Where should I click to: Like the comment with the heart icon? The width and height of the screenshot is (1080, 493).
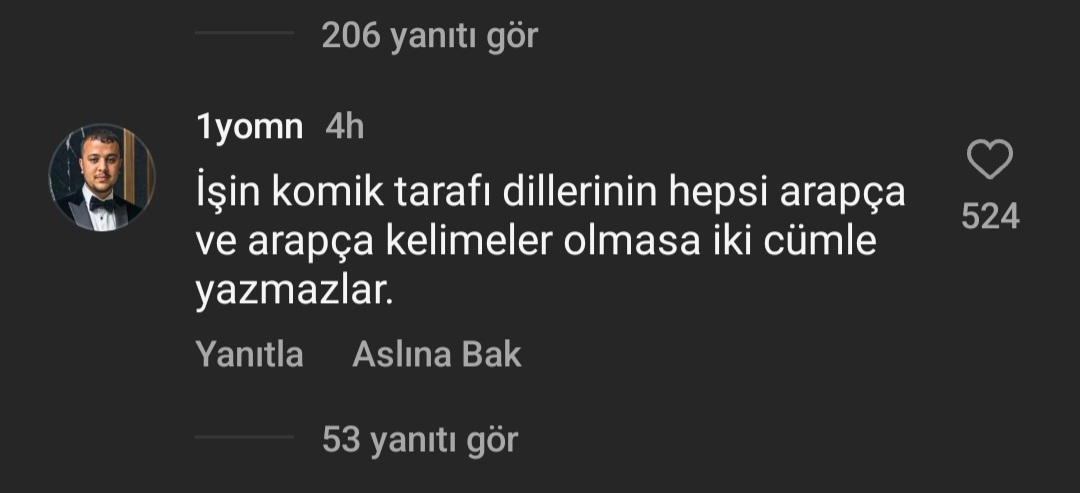(x=990, y=160)
